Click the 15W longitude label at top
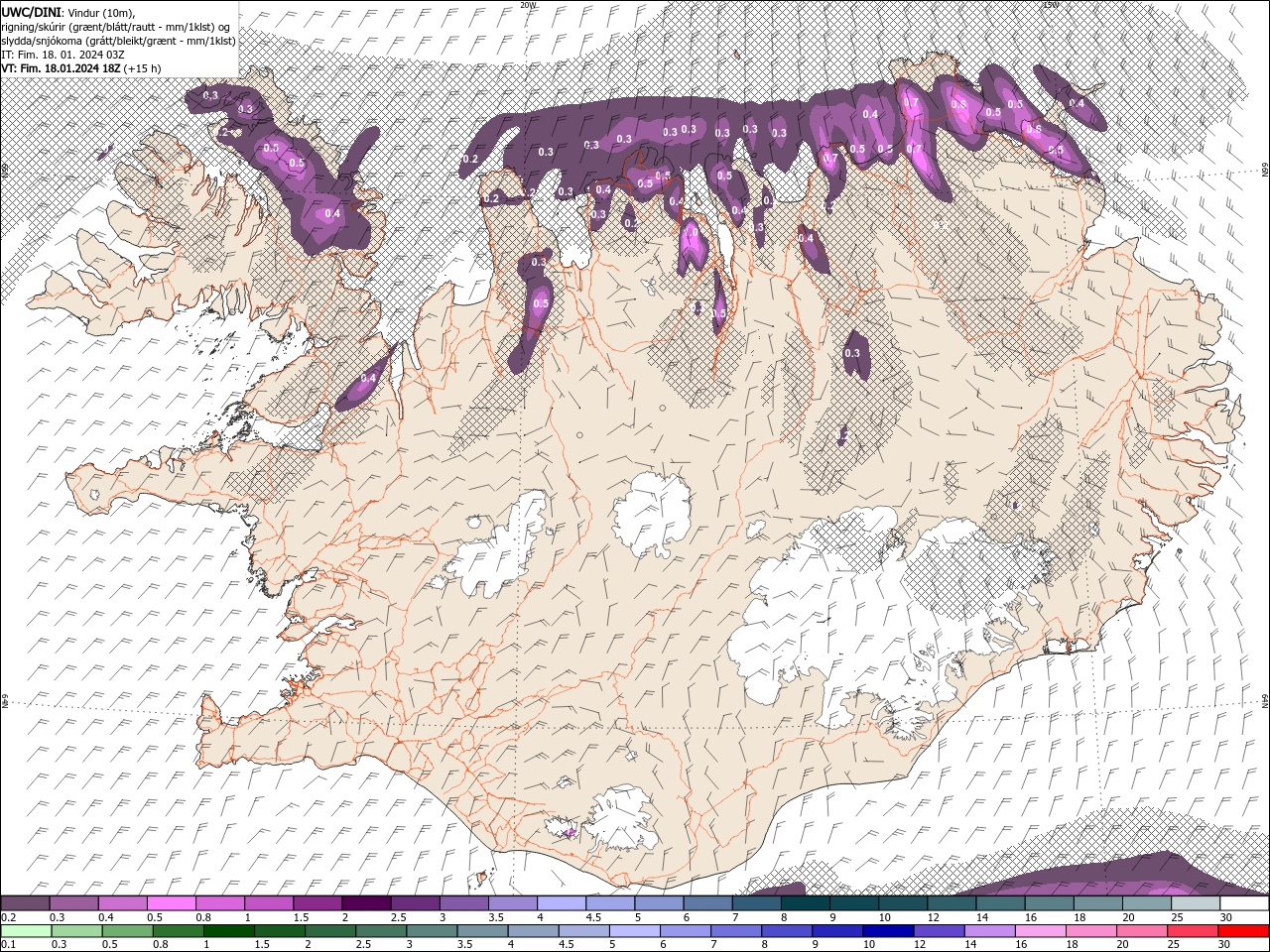This screenshot has width=1270, height=952. [x=1050, y=5]
